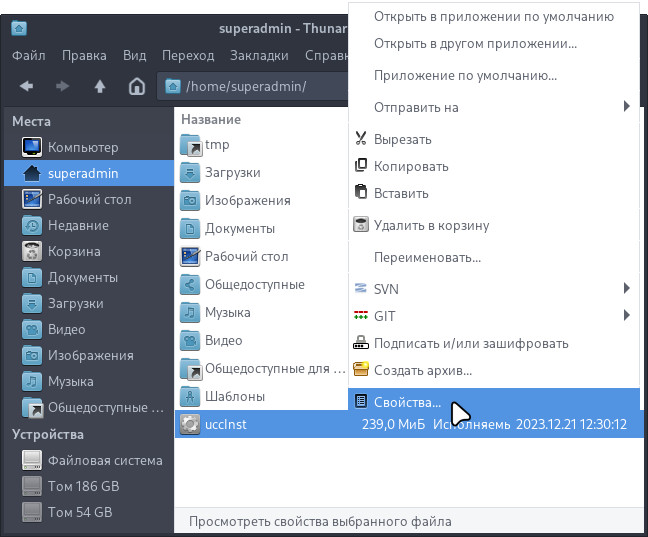Open Том 186 GB volume in sidebar
This screenshot has height=537, width=648.
tap(83, 486)
